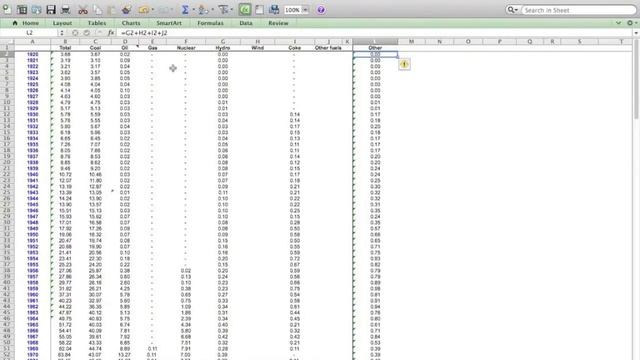The image size is (640, 360).
Task: Open the Charts tab
Action: (131, 23)
